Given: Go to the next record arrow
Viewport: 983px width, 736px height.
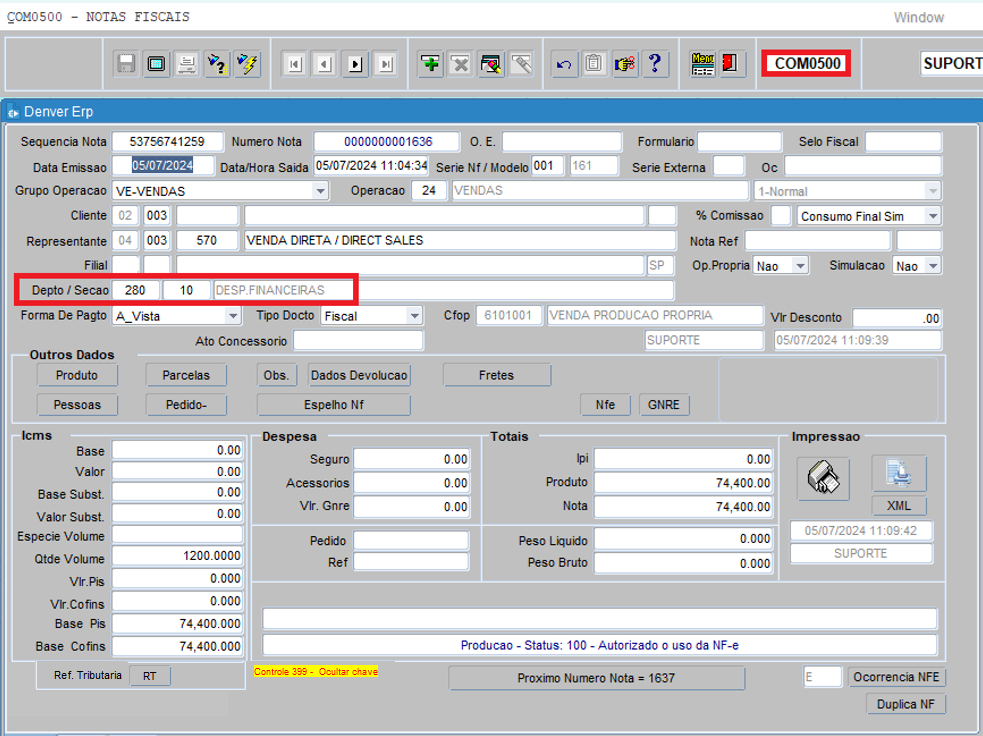Looking at the screenshot, I should pos(355,64).
